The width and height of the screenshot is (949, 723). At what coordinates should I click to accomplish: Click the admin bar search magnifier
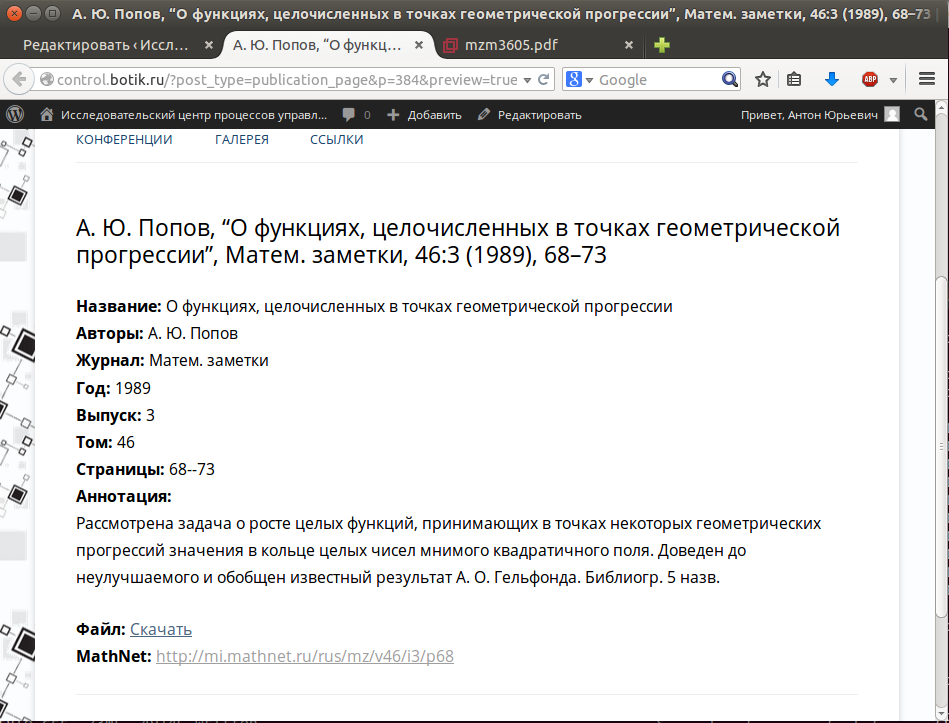click(x=921, y=114)
